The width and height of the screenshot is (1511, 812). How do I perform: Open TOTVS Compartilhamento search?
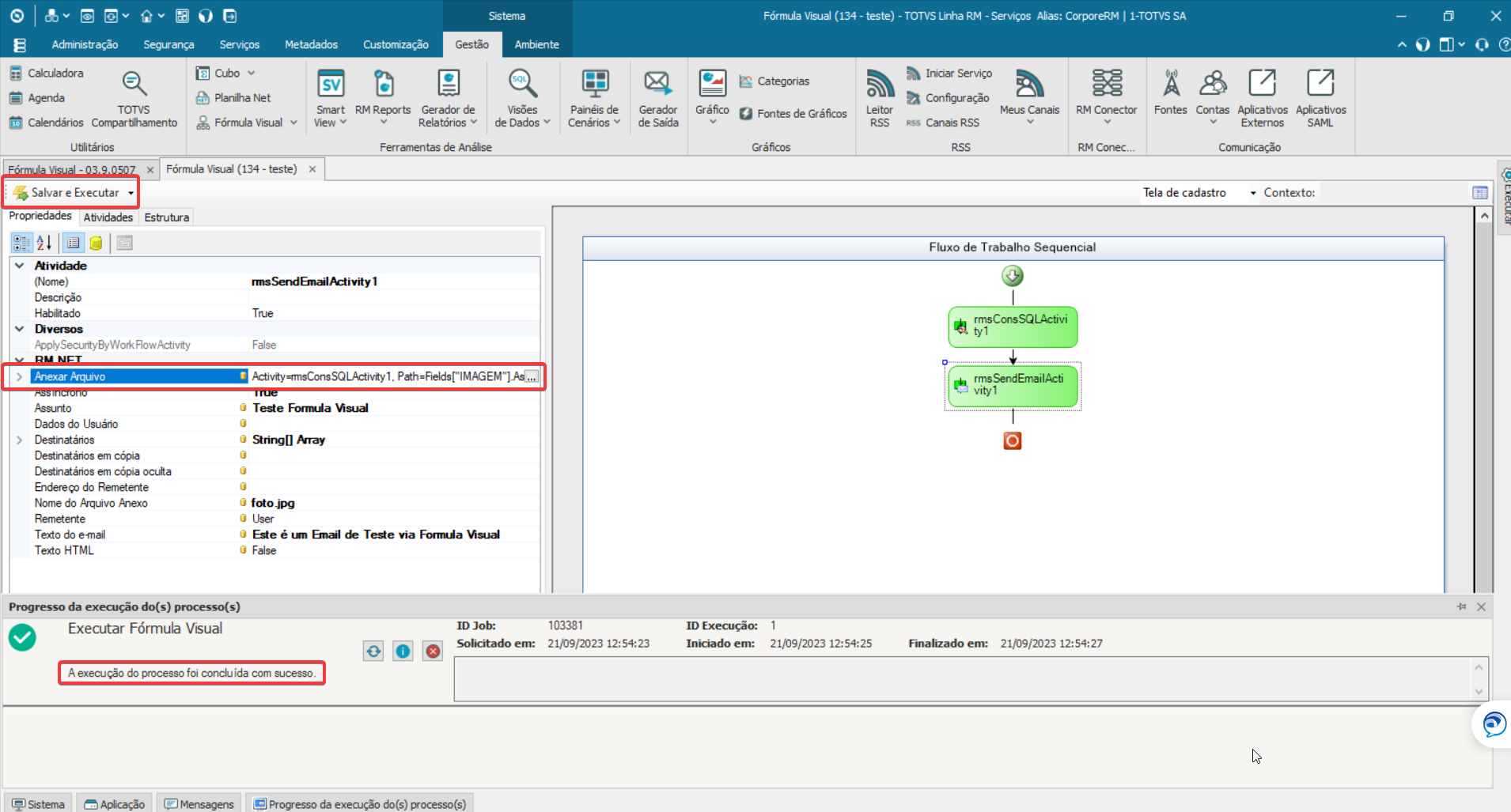tap(134, 98)
